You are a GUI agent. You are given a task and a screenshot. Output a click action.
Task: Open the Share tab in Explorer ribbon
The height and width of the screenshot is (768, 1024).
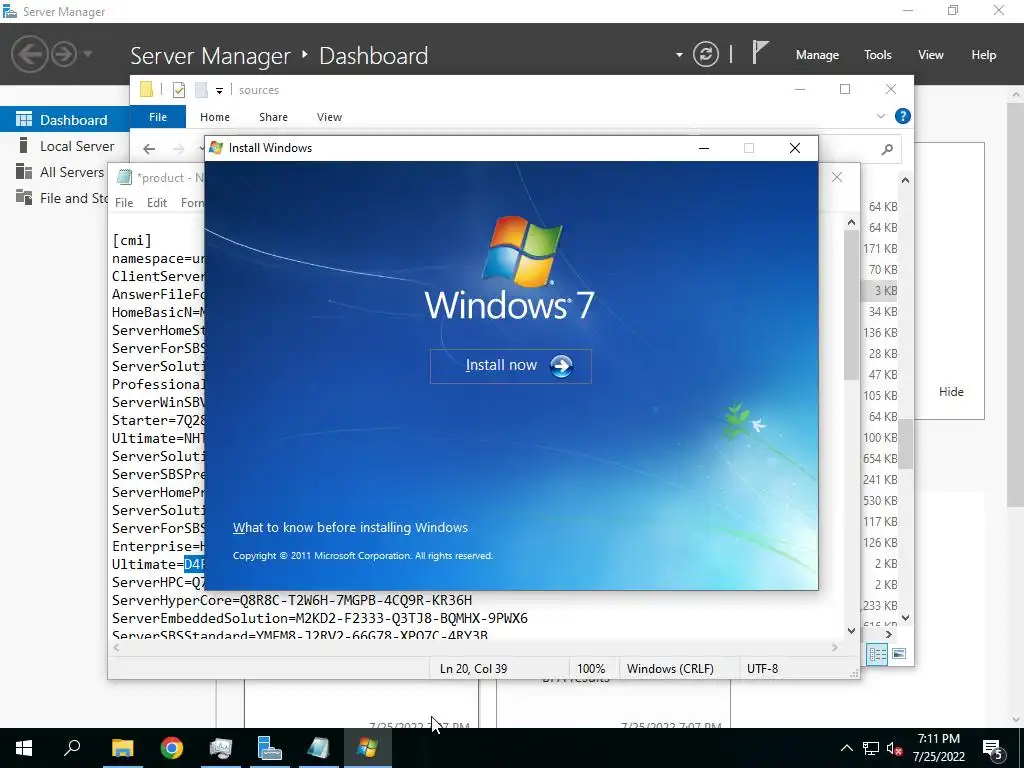click(273, 117)
